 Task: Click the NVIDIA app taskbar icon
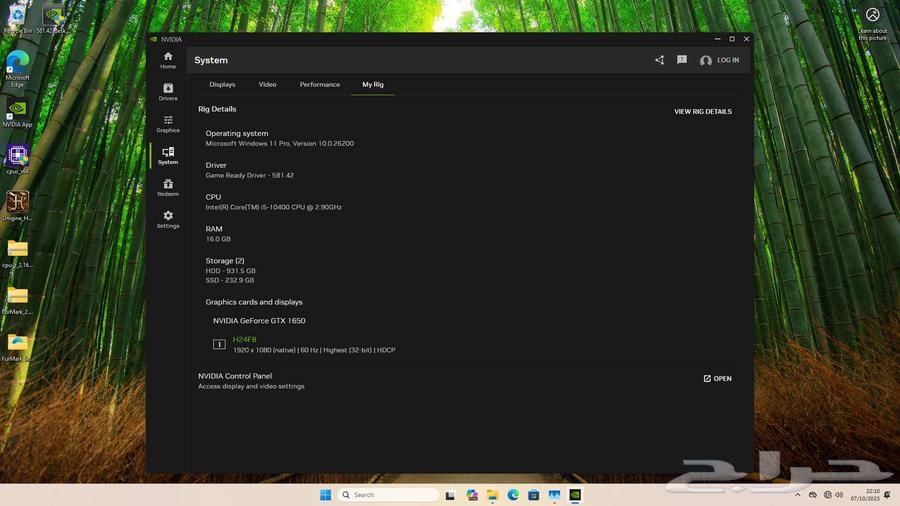[x=575, y=495]
